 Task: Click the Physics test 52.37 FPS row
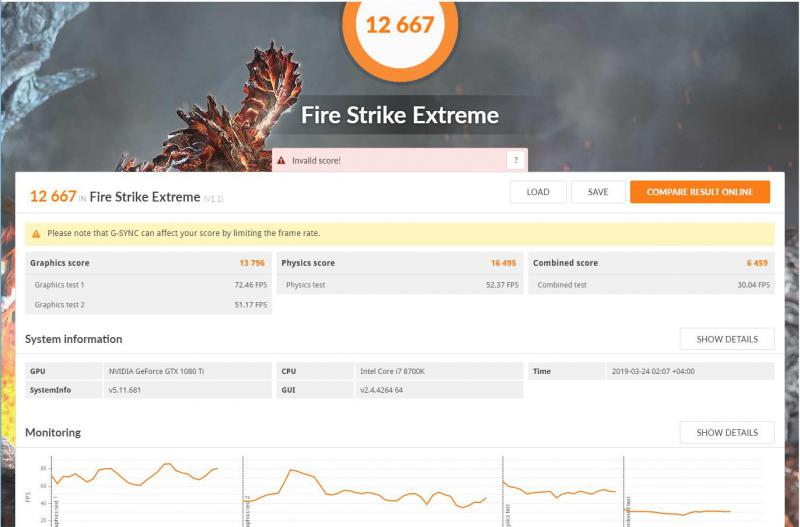(399, 285)
